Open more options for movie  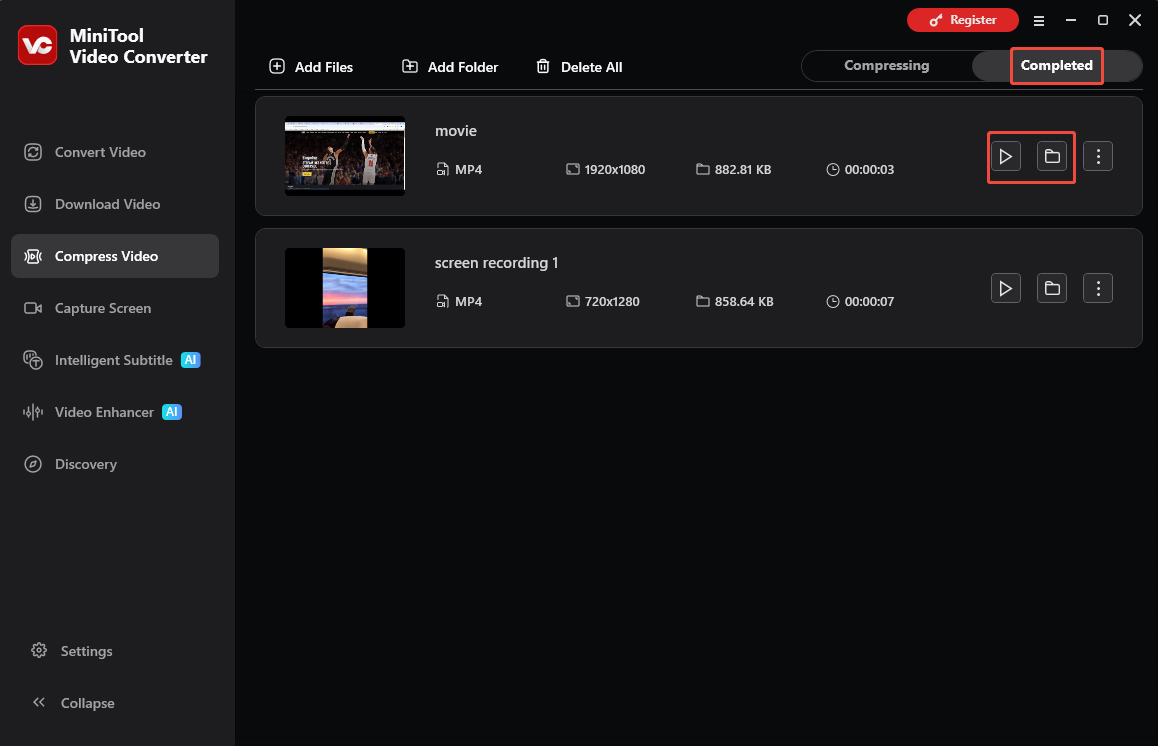(x=1098, y=156)
